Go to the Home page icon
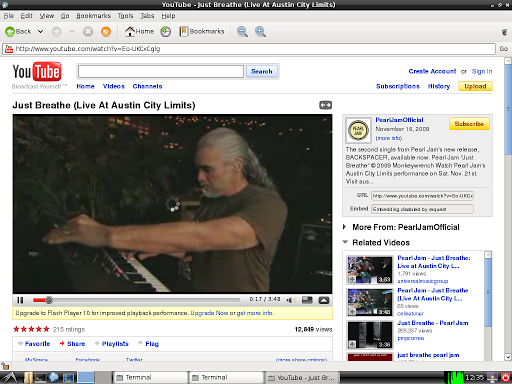 point(130,32)
